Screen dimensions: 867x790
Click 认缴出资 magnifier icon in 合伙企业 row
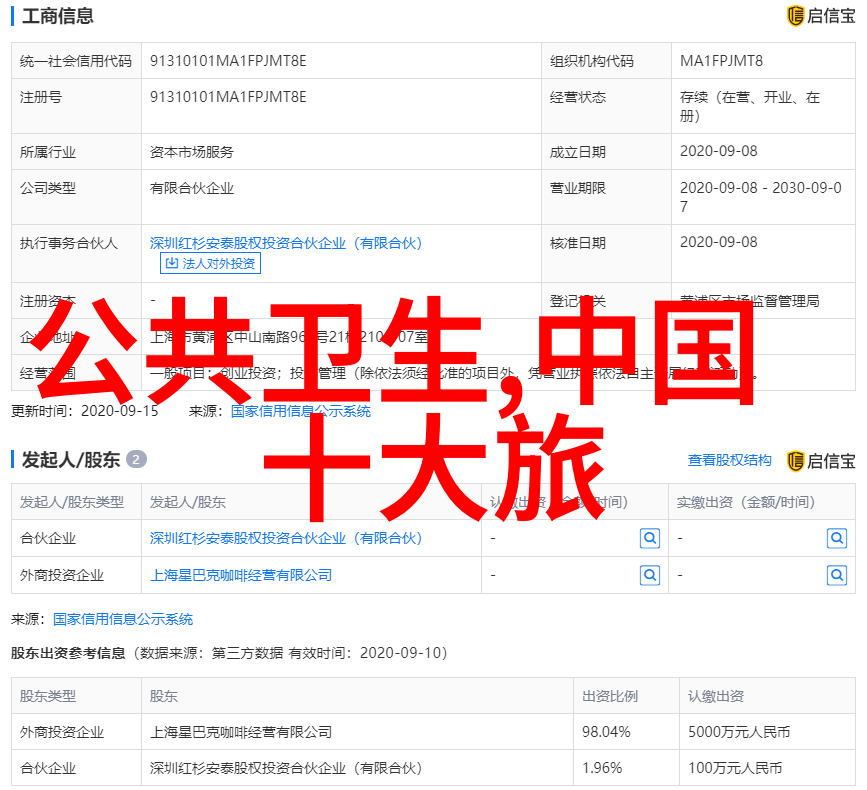[x=650, y=538]
